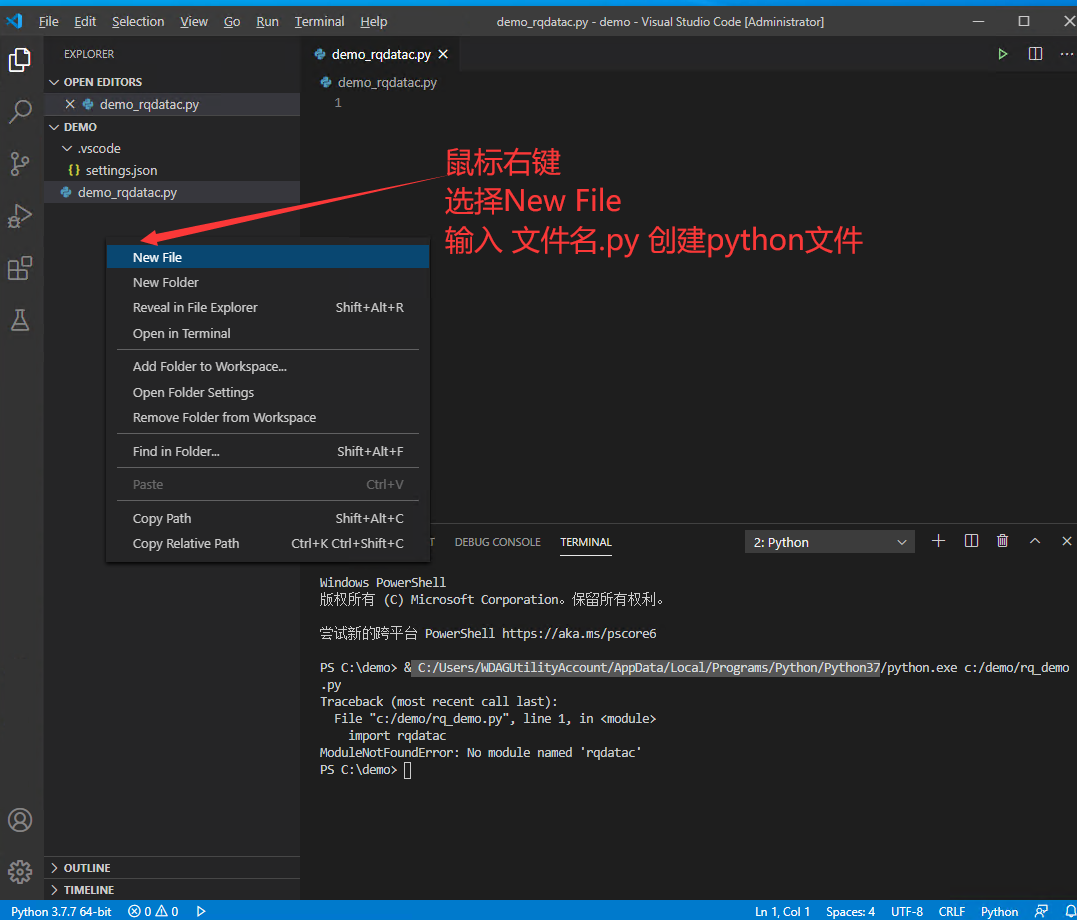Viewport: 1077px width, 920px height.
Task: Select the 2: Python terminal dropdown
Action: tap(829, 542)
